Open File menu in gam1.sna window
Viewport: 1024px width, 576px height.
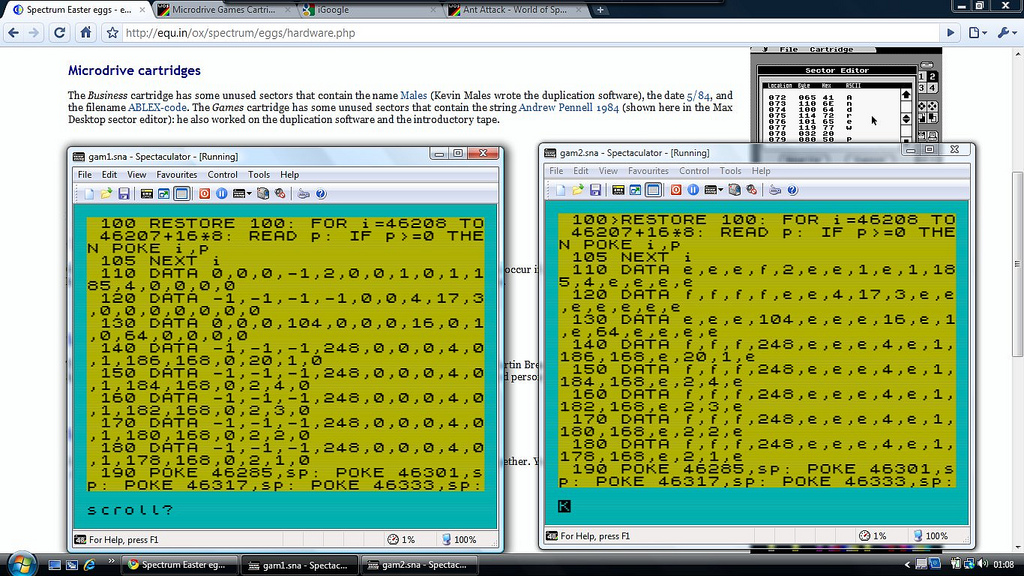point(85,174)
